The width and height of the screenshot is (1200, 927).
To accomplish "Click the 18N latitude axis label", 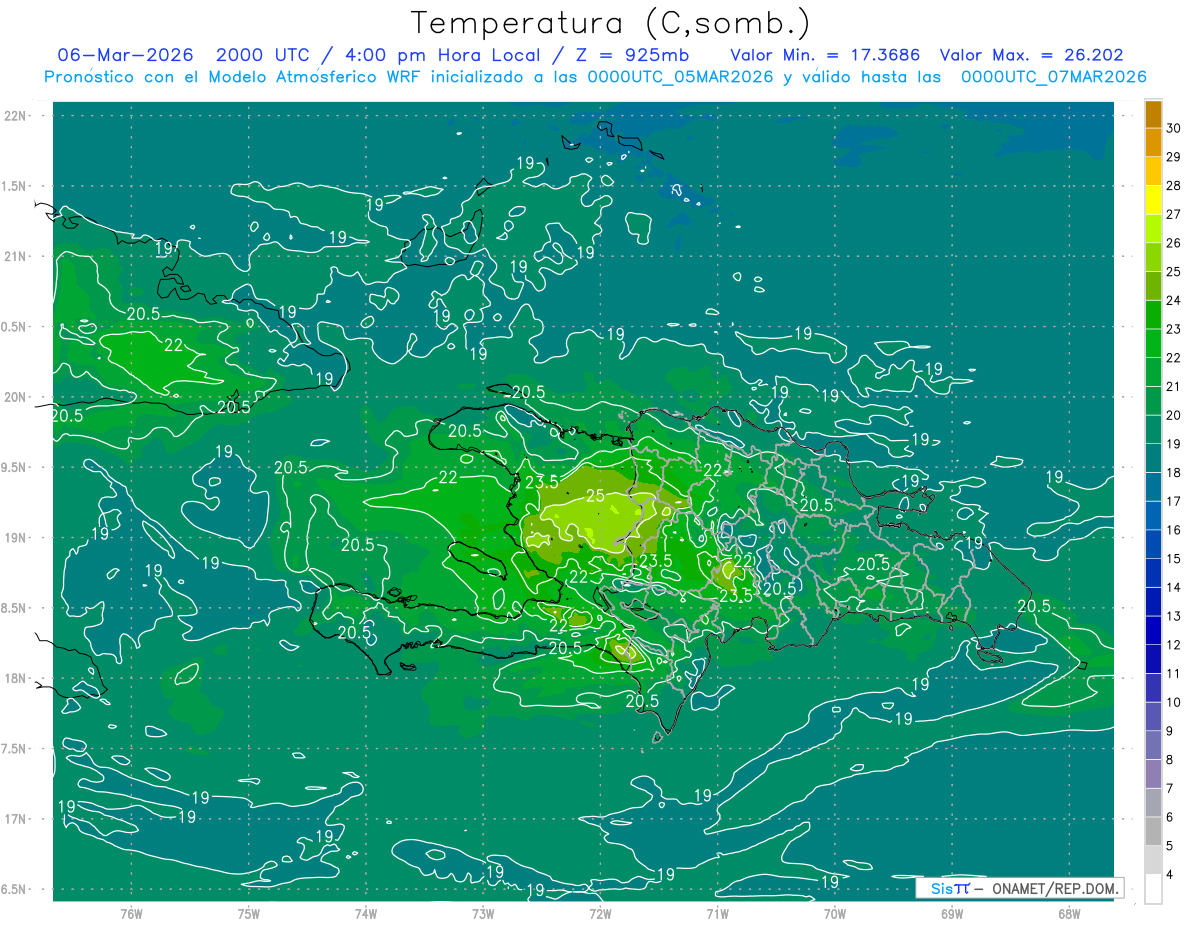I will pyautogui.click(x=14, y=678).
